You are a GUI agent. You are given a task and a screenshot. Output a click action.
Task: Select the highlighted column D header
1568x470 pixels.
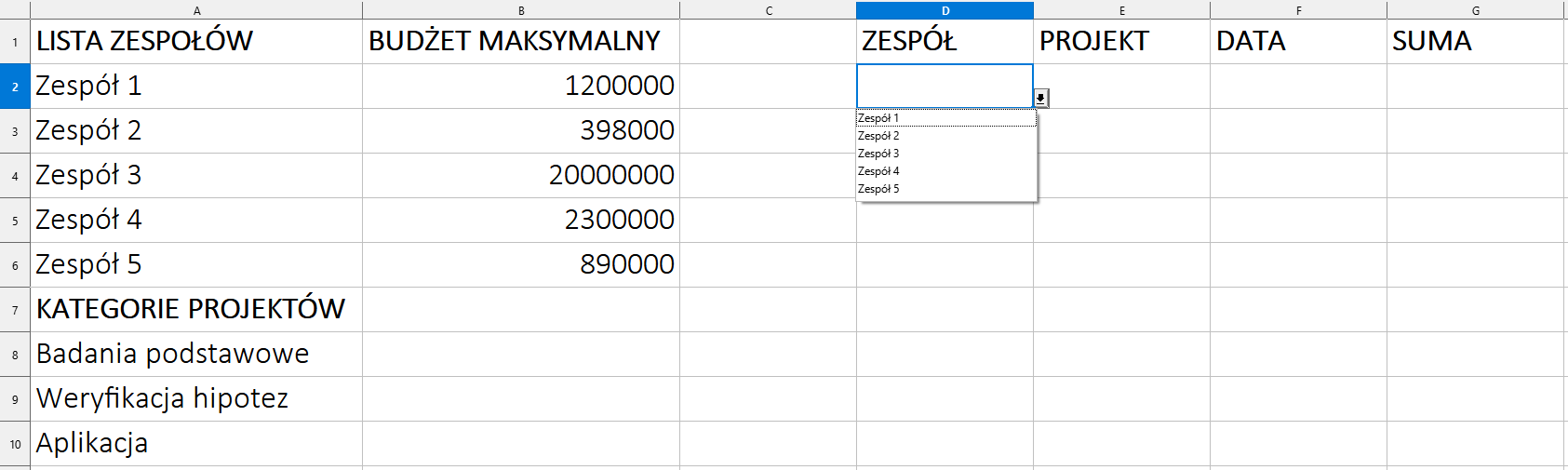pyautogui.click(x=945, y=10)
